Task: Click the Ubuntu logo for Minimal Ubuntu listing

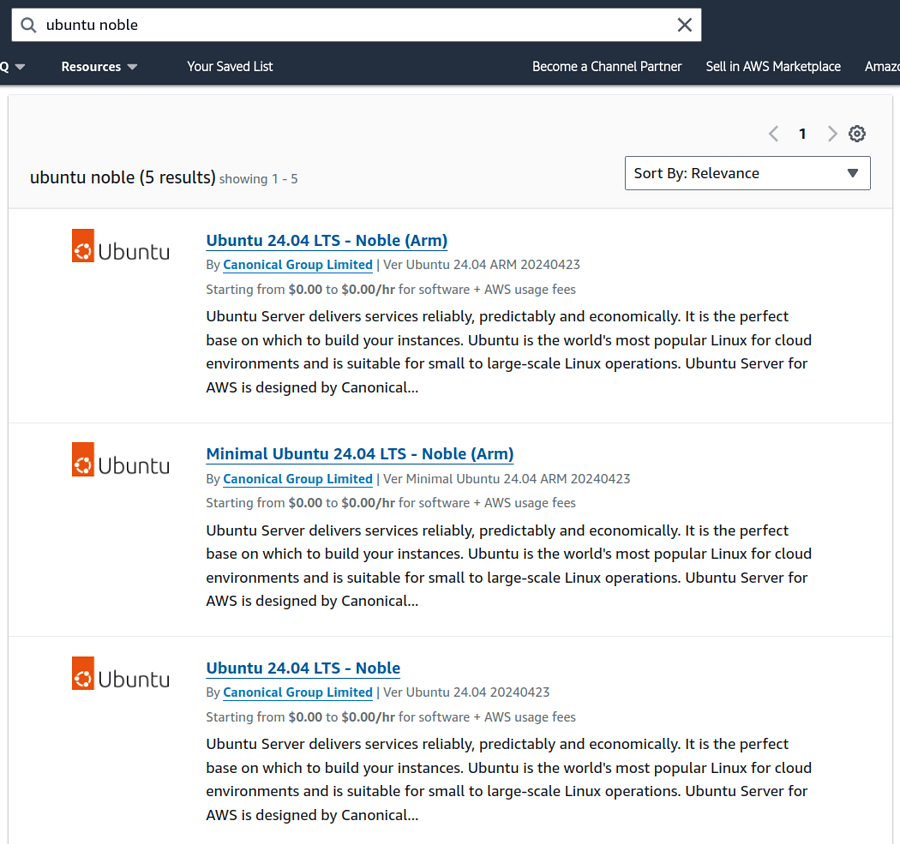Action: pos(120,459)
